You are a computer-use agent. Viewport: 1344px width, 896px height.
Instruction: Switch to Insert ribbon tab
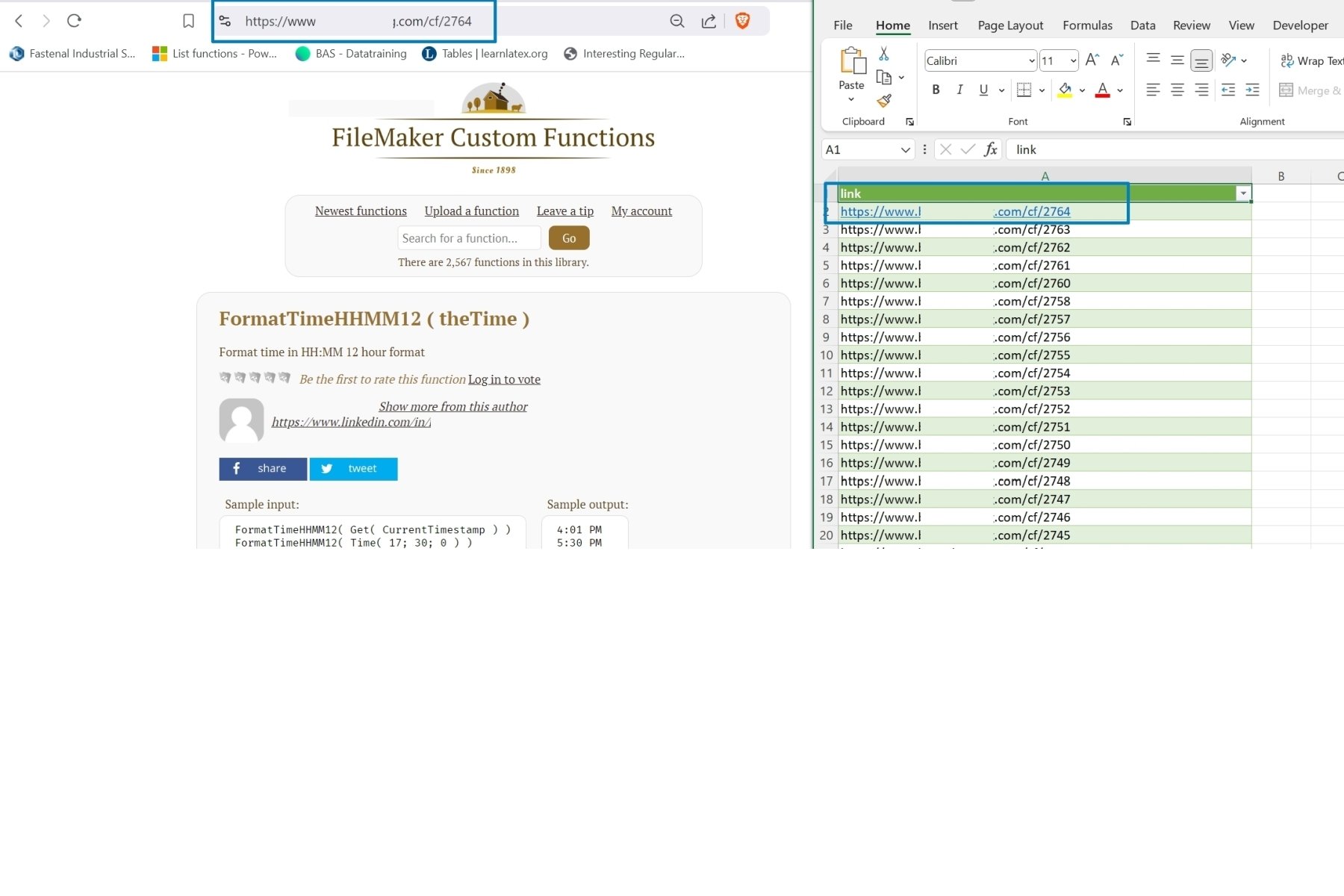943,25
